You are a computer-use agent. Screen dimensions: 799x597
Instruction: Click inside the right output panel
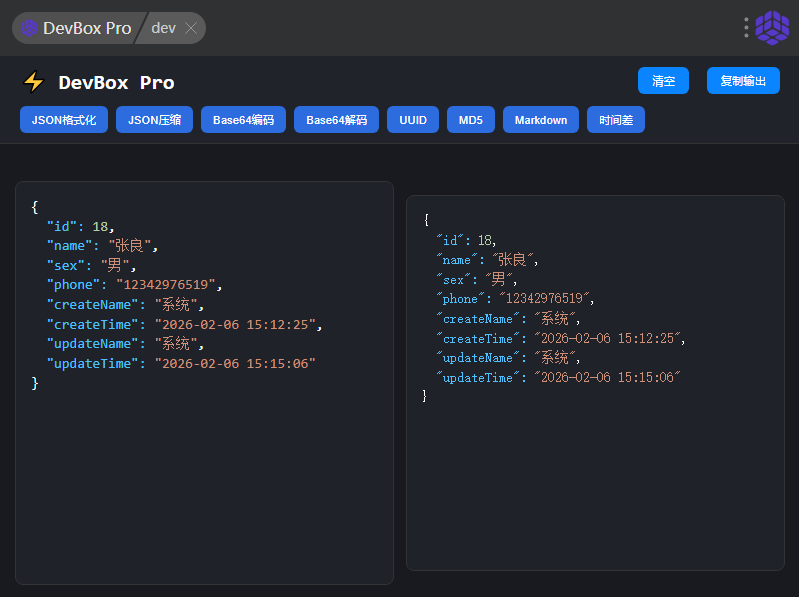tap(595, 480)
